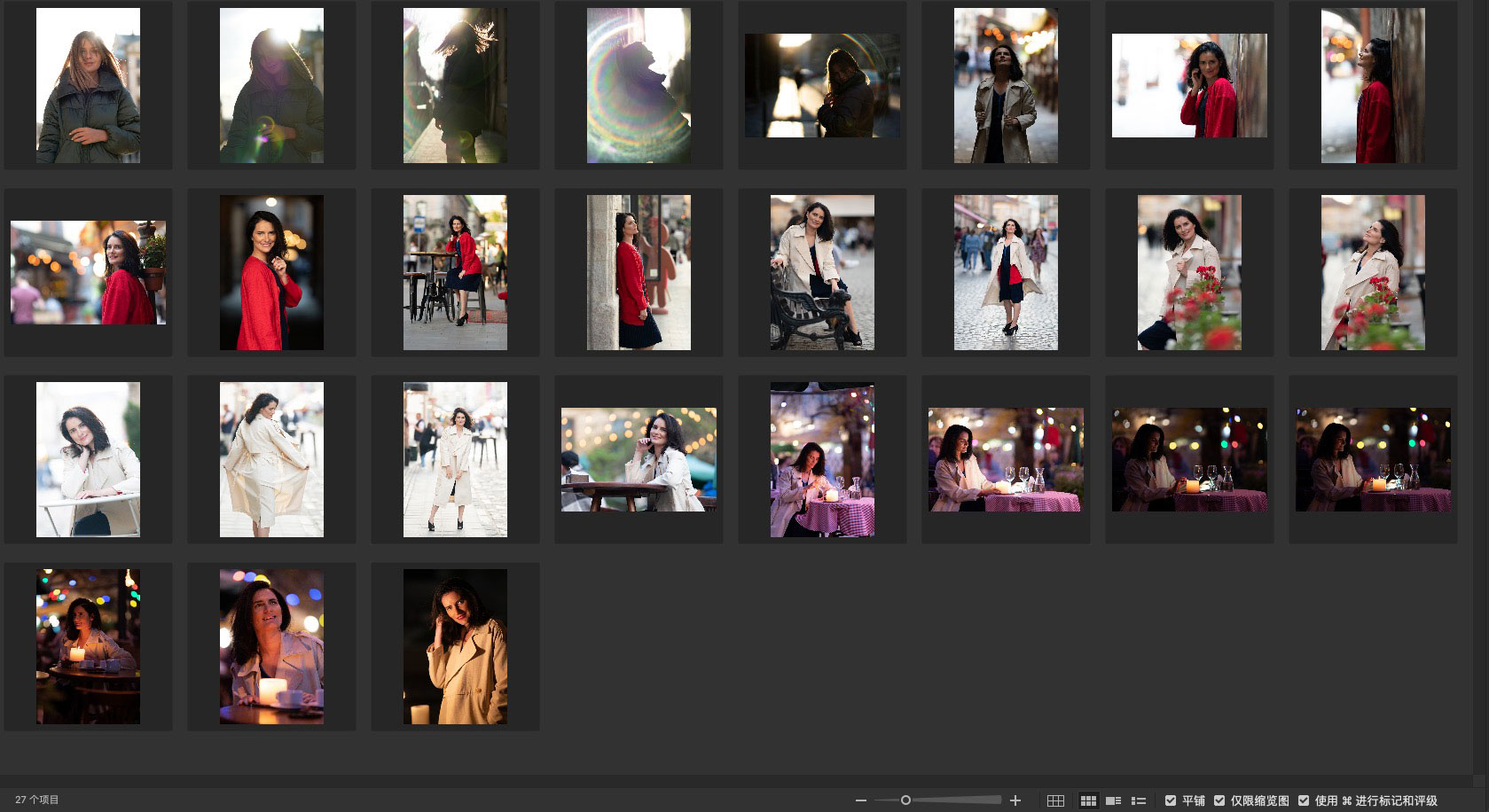Viewport: 1489px width, 812px height.
Task: Select landscape photo of woman at wooden table
Action: click(639, 459)
